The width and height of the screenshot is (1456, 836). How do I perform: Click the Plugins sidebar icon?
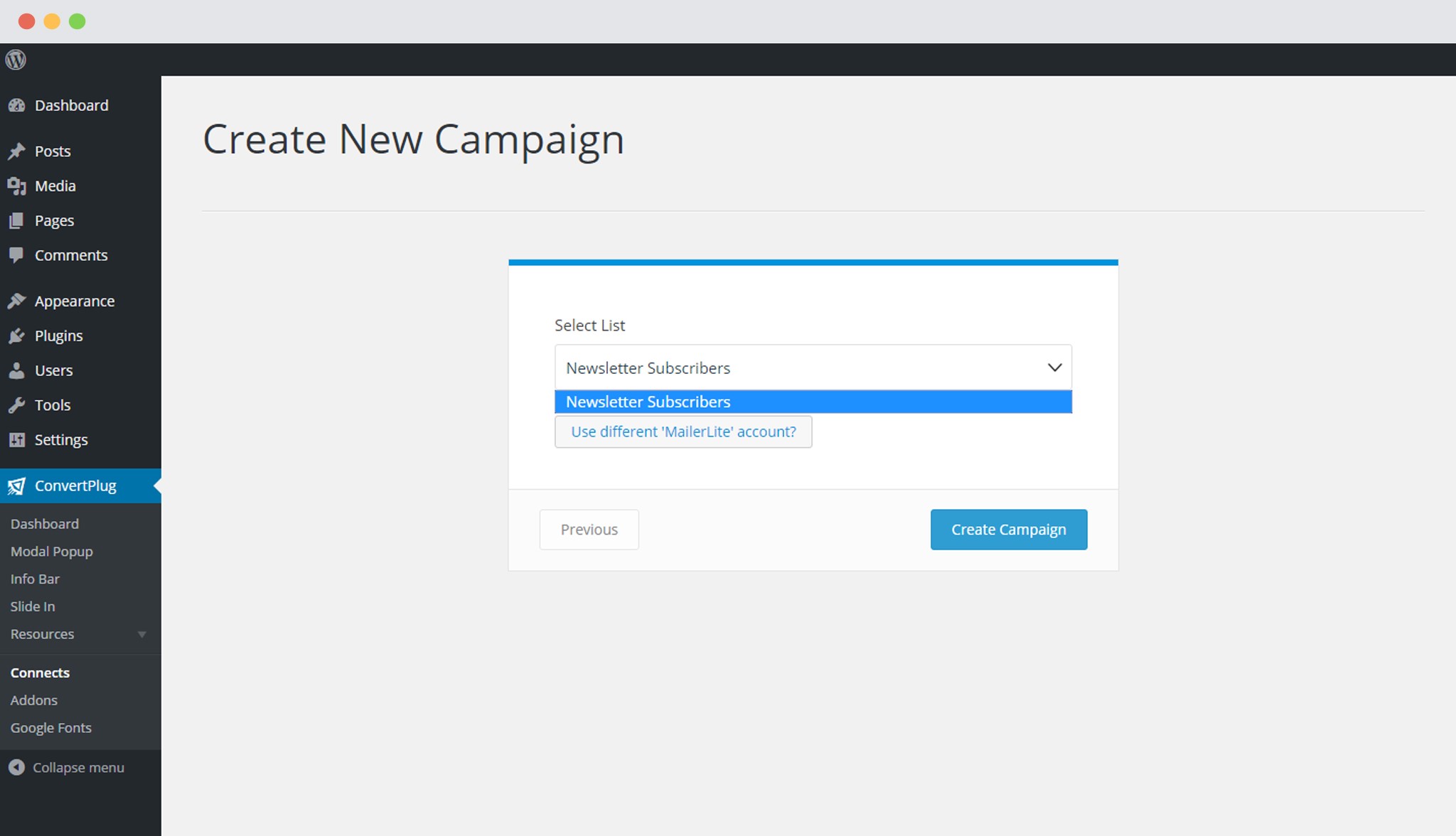pyautogui.click(x=19, y=335)
